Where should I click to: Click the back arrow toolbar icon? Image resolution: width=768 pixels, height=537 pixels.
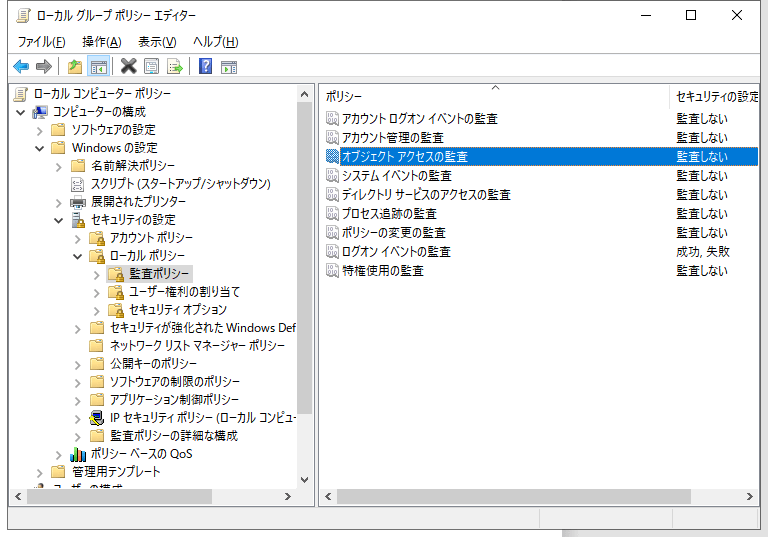click(20, 67)
